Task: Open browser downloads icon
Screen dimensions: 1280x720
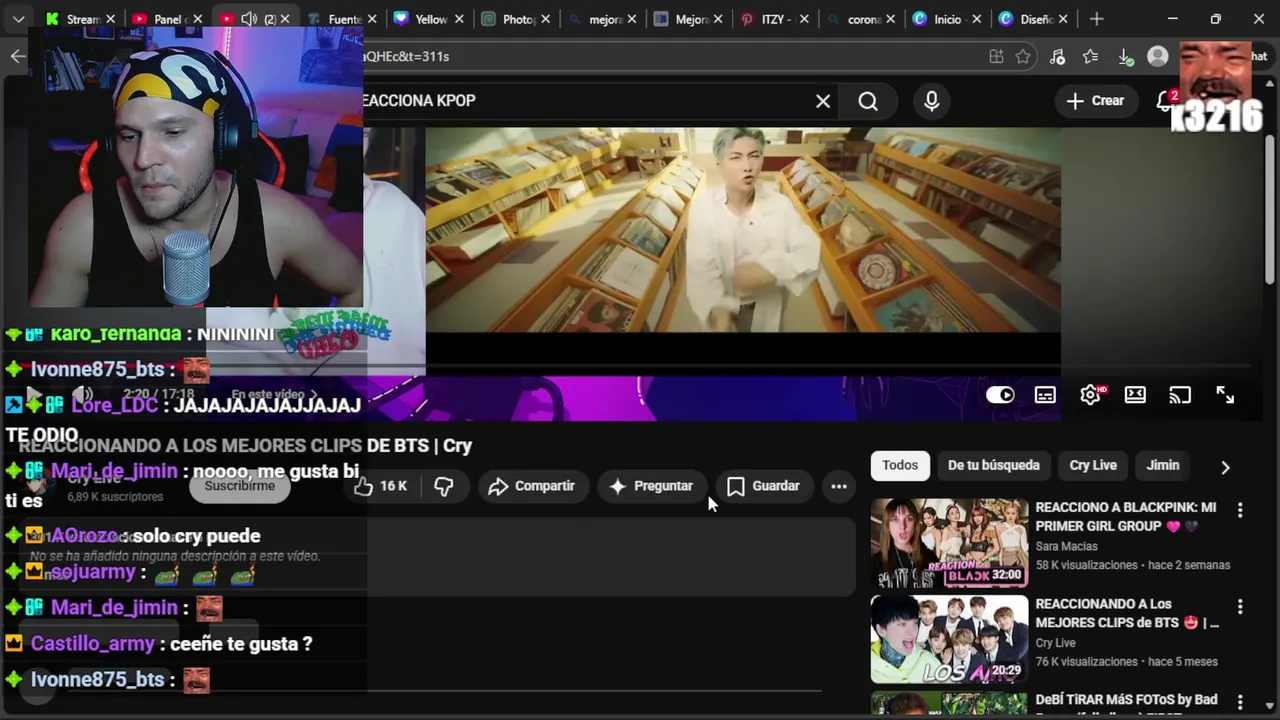Action: [x=1124, y=57]
